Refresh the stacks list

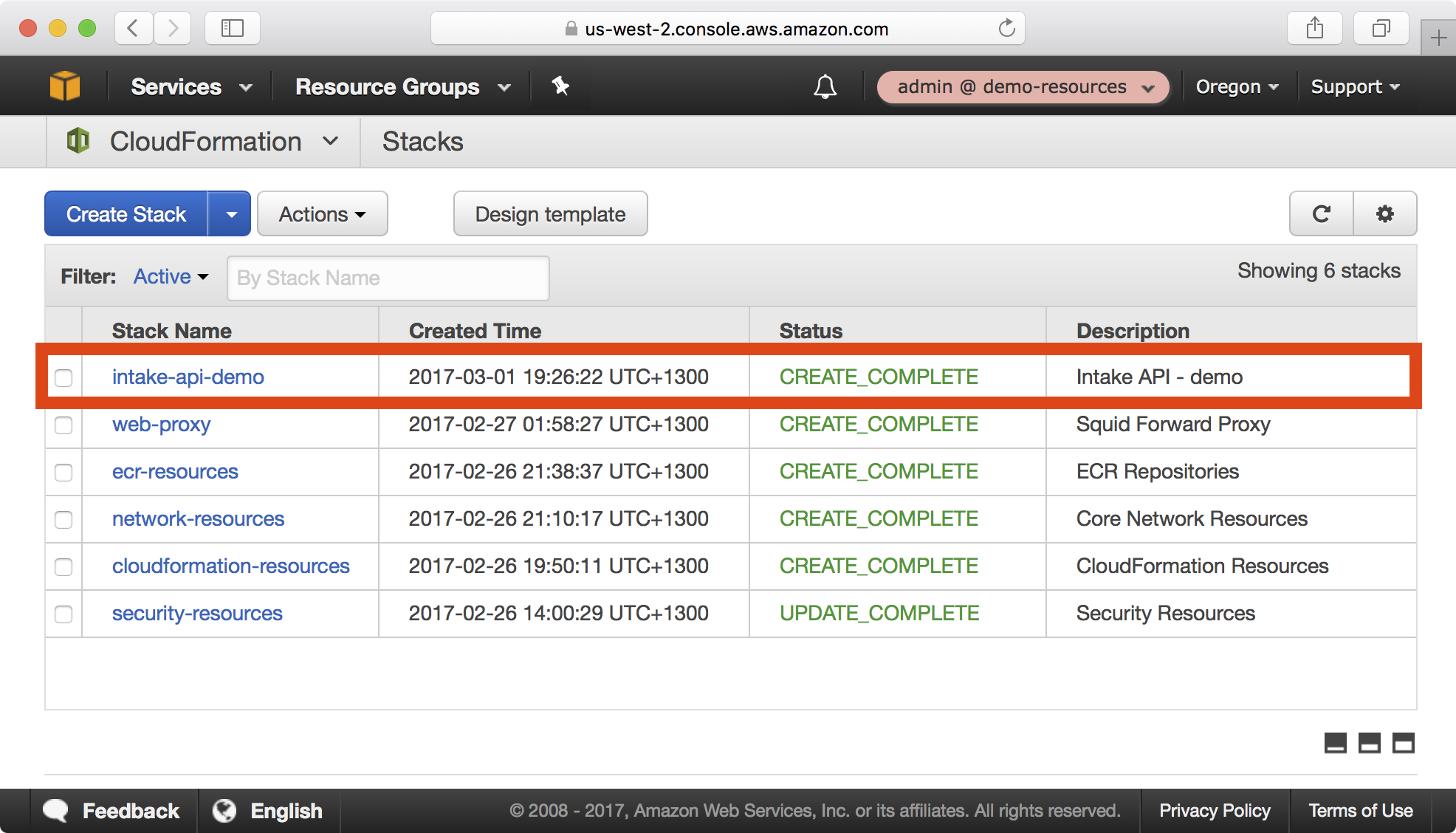tap(1322, 214)
